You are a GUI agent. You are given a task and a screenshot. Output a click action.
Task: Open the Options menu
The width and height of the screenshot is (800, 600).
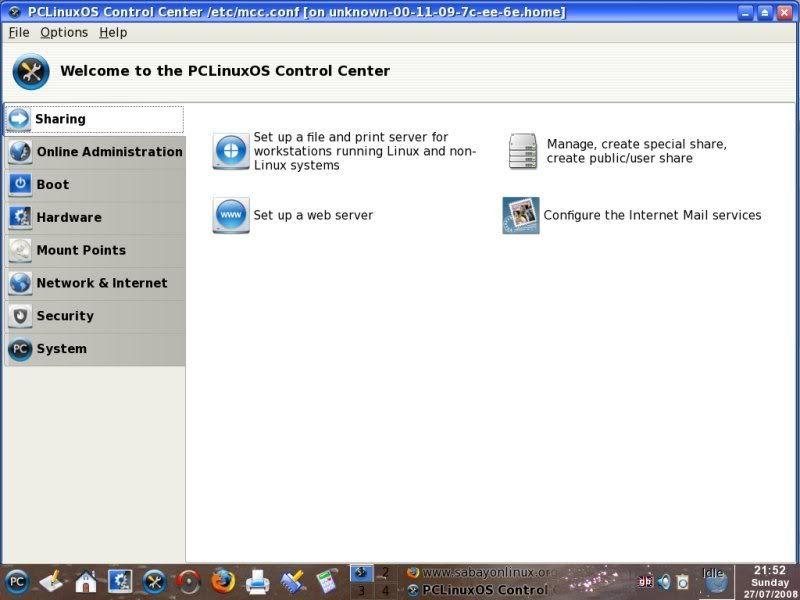(x=64, y=33)
